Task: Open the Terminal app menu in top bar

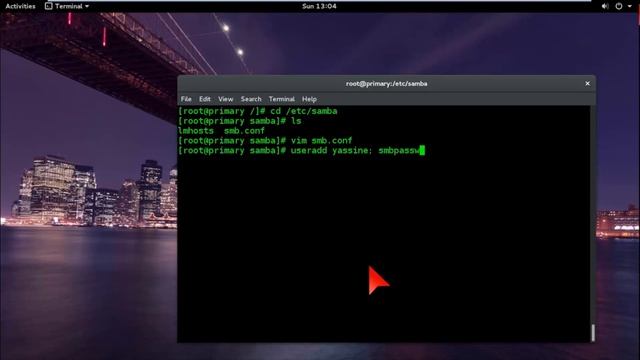Action: tap(67, 6)
